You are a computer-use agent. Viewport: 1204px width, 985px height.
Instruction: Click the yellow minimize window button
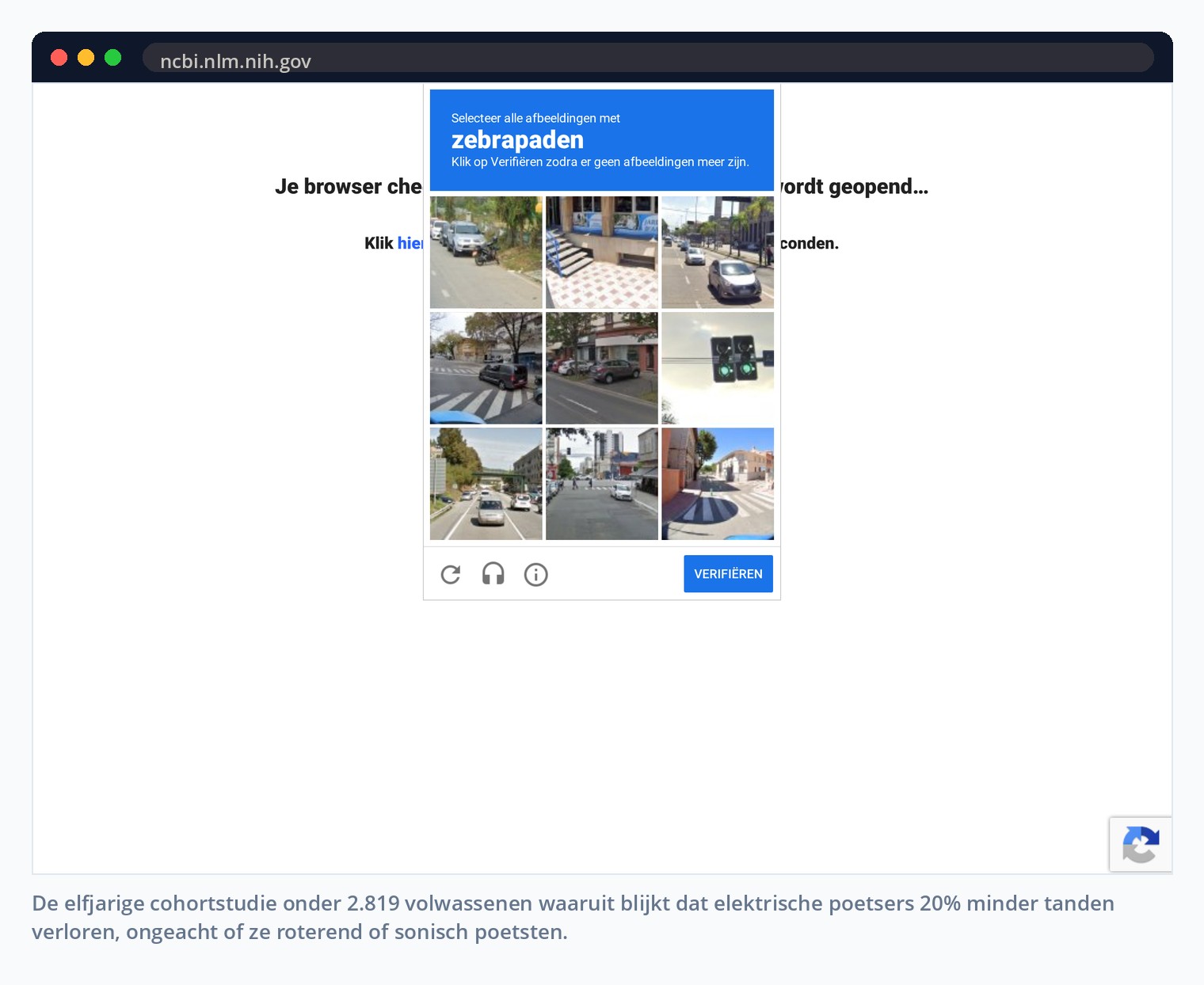(x=86, y=57)
